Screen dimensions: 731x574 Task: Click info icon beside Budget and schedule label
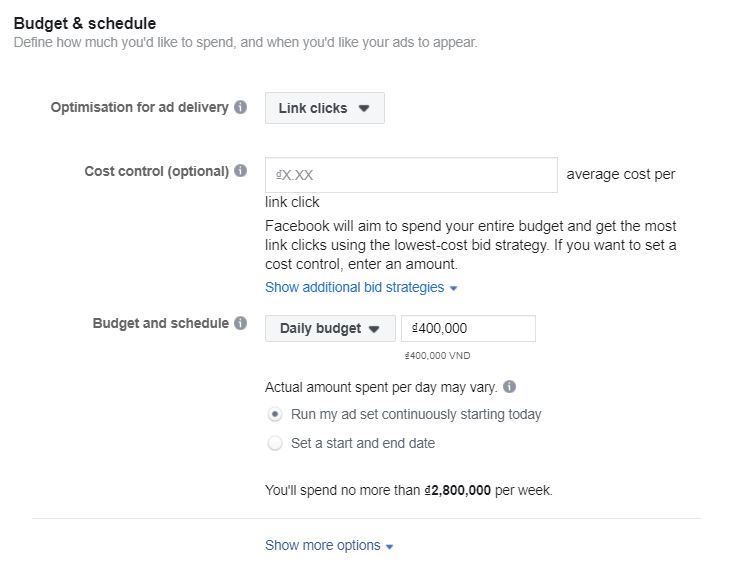tap(241, 323)
